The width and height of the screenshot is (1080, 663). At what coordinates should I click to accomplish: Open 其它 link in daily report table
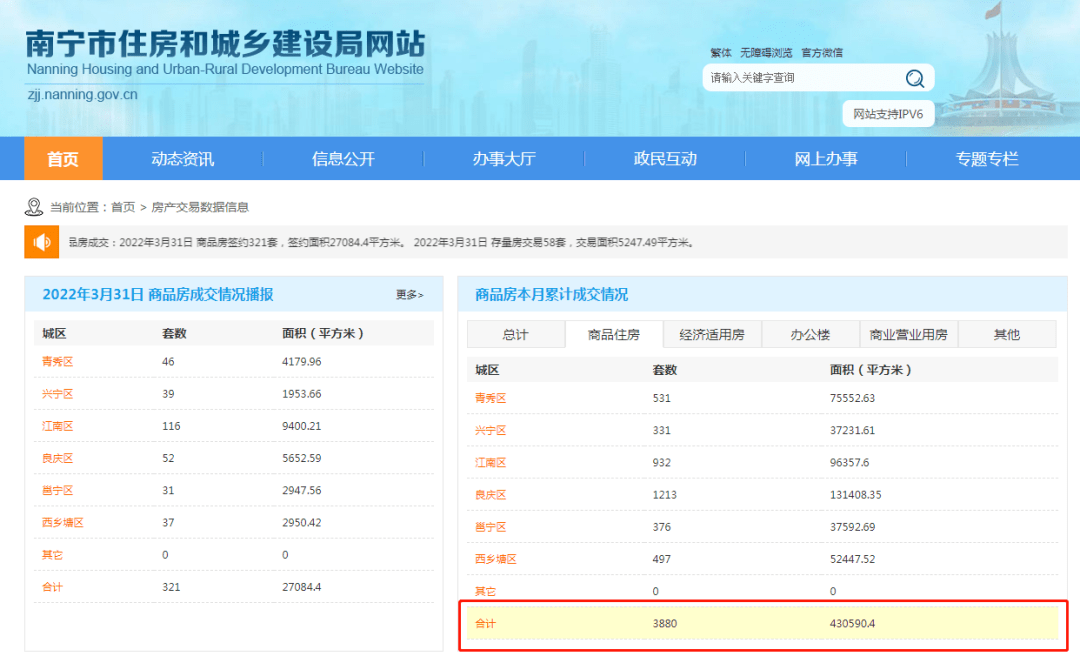pyautogui.click(x=52, y=555)
